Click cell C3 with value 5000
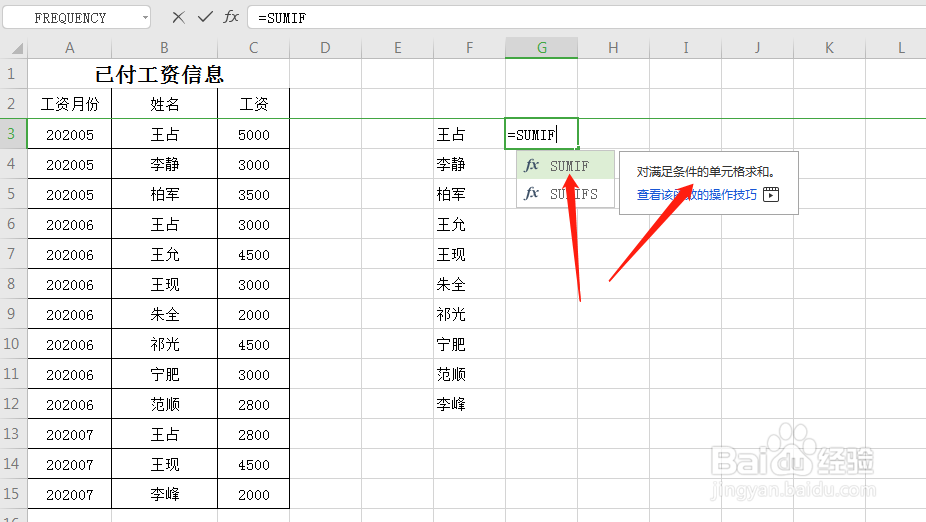 tap(253, 134)
